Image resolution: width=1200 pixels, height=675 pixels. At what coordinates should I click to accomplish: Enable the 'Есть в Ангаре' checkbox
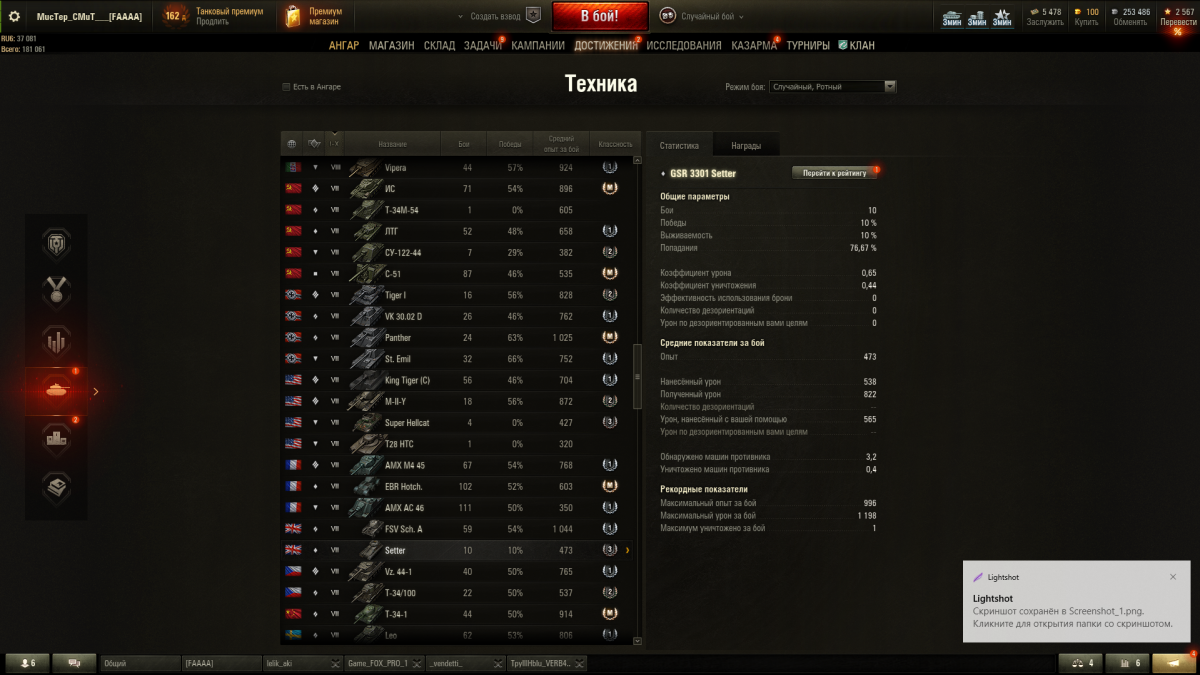[287, 87]
